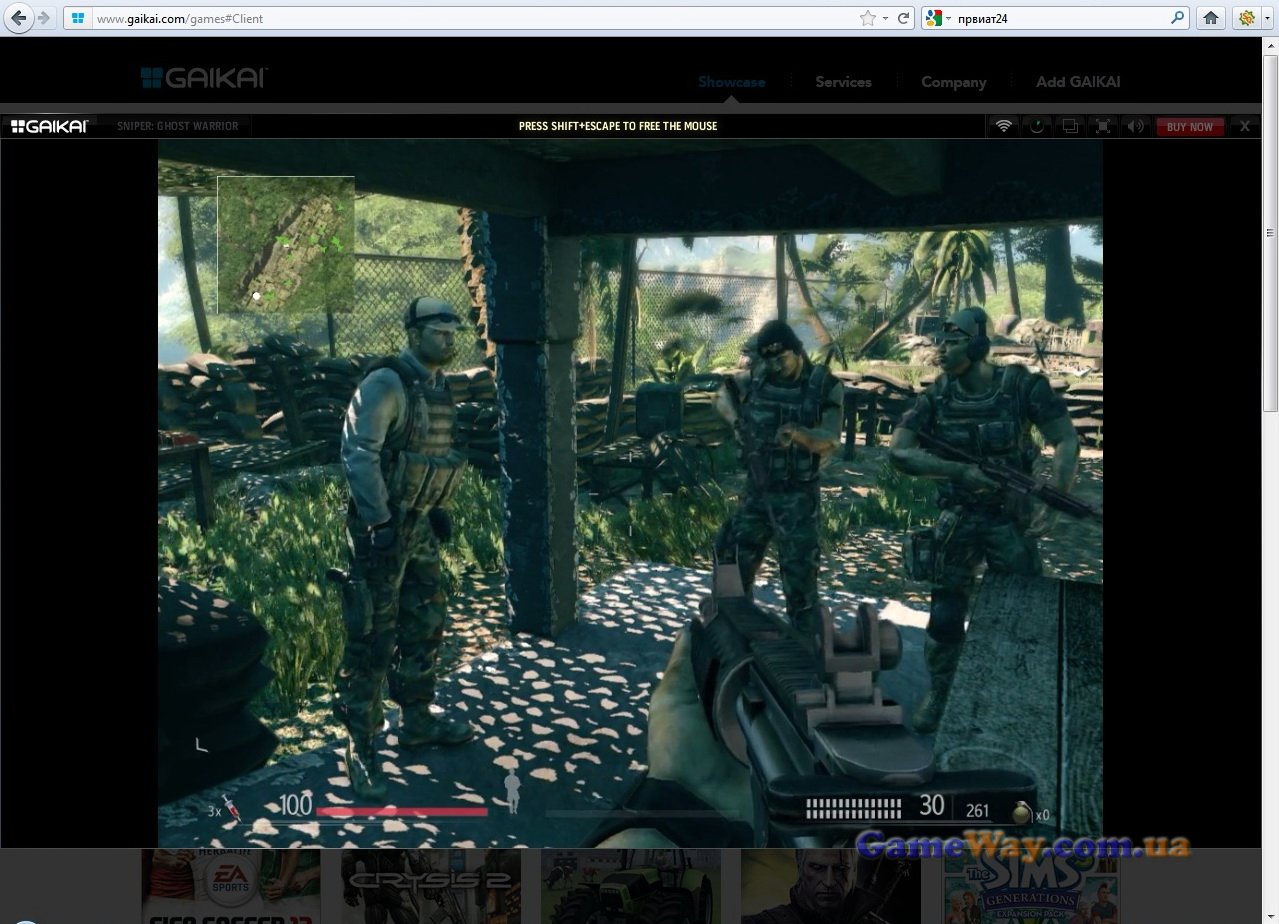Viewport: 1279px width, 924px height.
Task: Expand the add-on icon dropdown arrow
Action: (1267, 18)
